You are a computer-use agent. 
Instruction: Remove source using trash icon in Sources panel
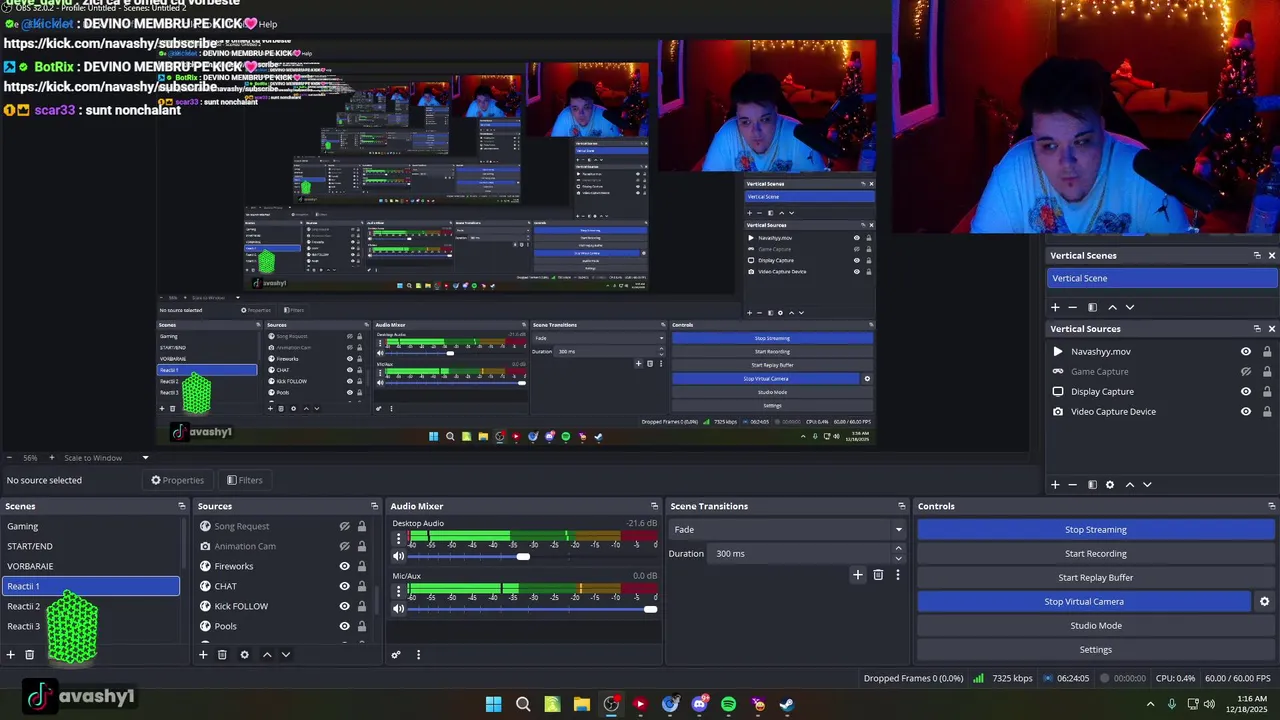[222, 655]
